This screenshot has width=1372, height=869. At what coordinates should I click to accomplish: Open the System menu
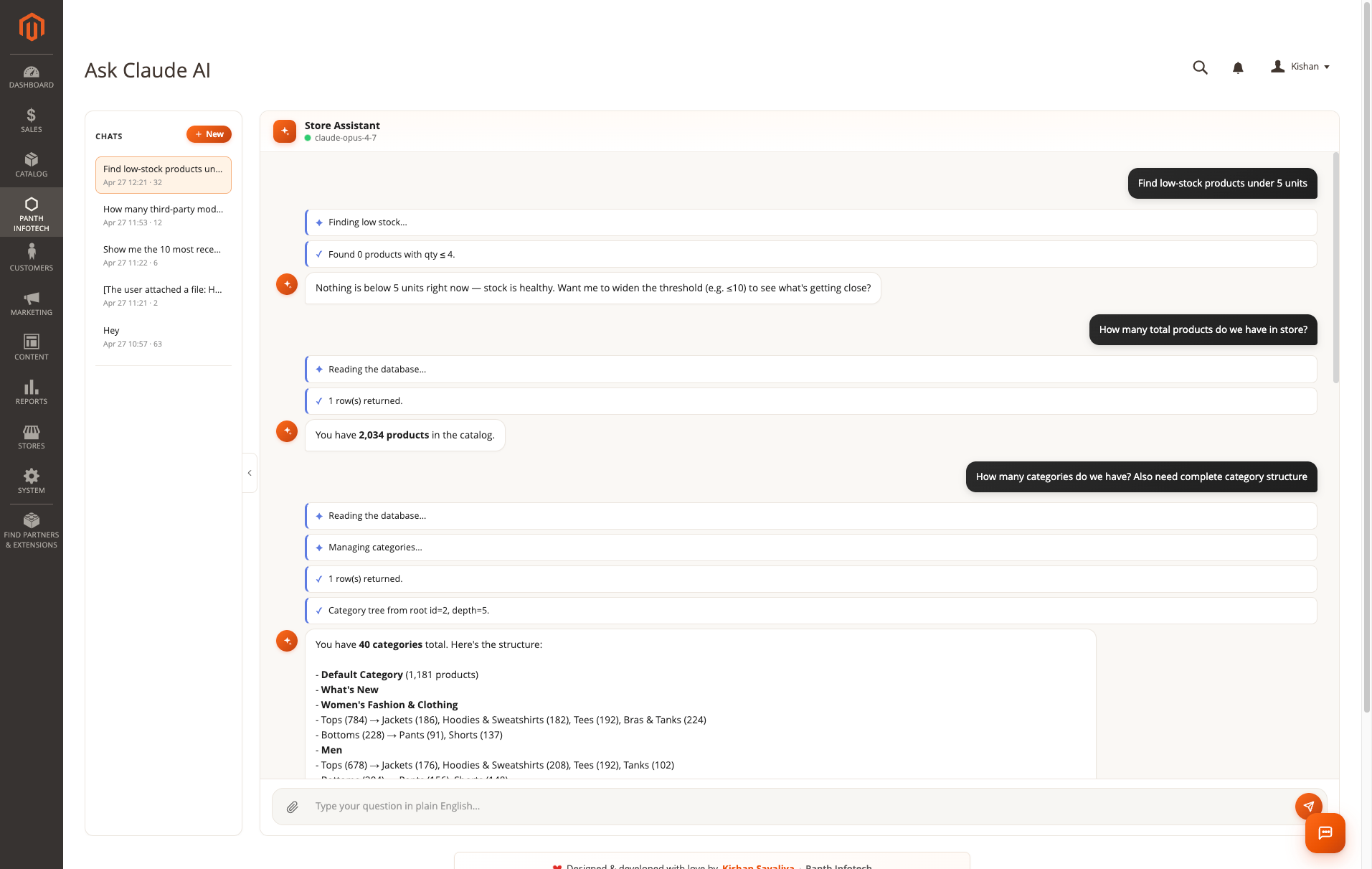[31, 482]
